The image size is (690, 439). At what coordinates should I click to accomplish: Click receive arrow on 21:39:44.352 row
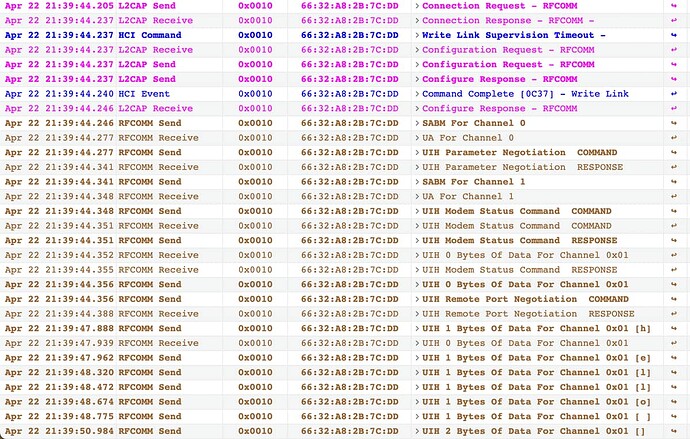pyautogui.click(x=674, y=255)
